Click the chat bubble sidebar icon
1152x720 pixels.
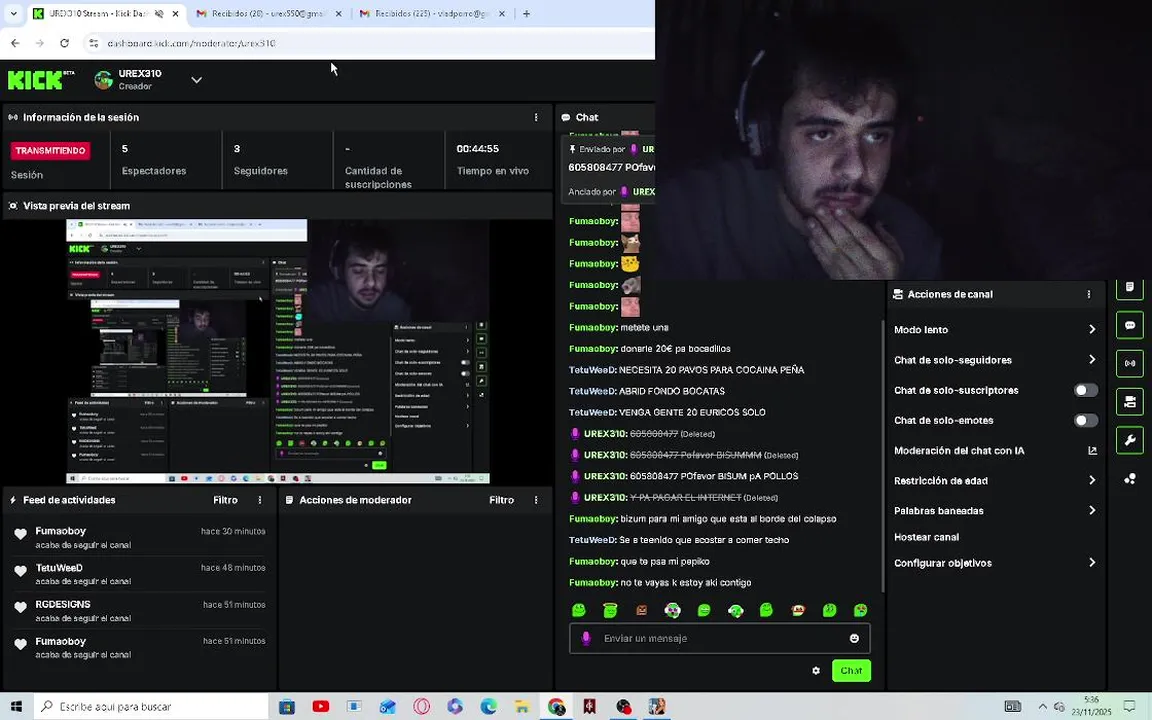(1129, 325)
